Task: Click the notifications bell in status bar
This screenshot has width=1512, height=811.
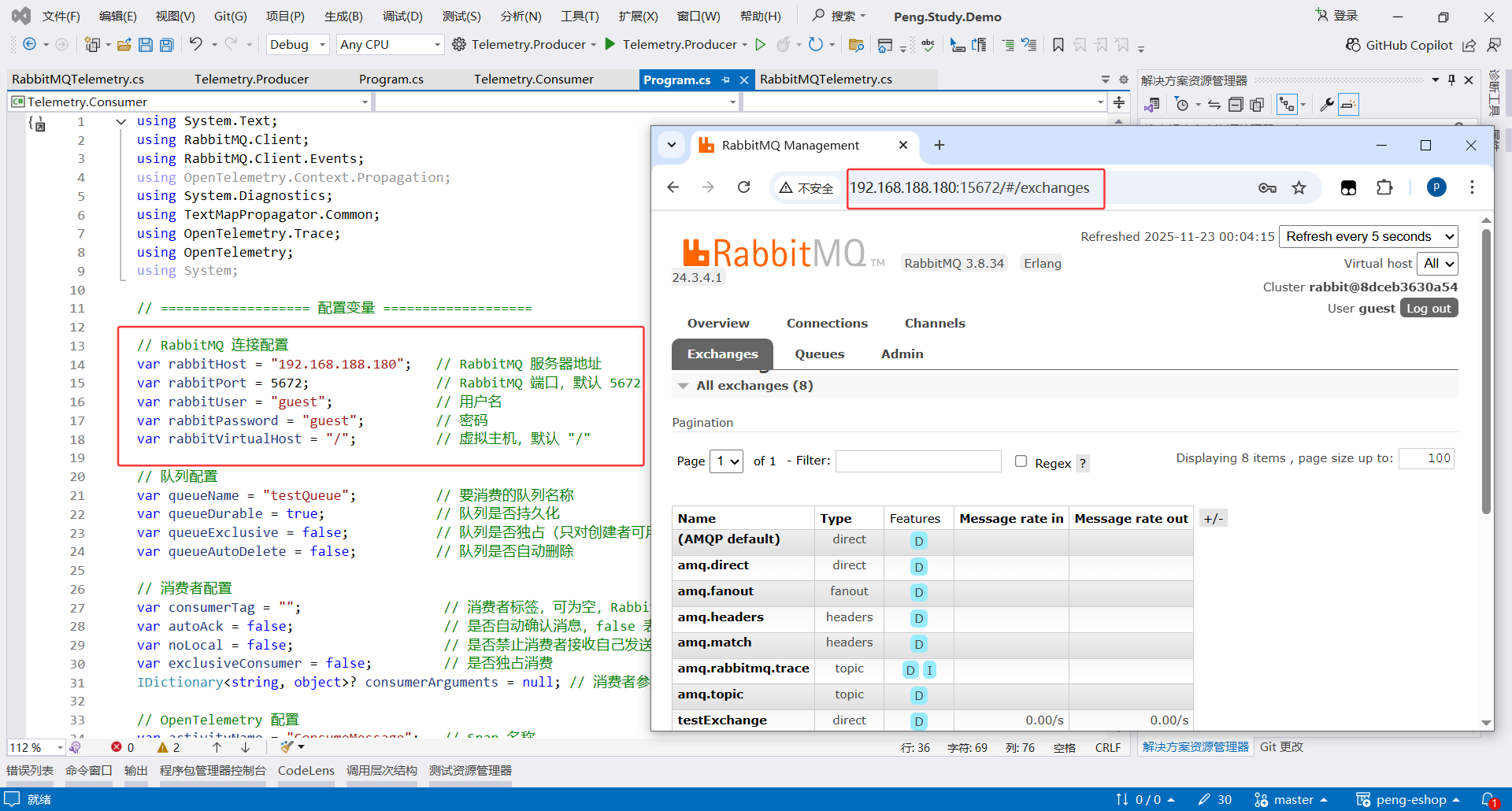Action: point(1488,799)
